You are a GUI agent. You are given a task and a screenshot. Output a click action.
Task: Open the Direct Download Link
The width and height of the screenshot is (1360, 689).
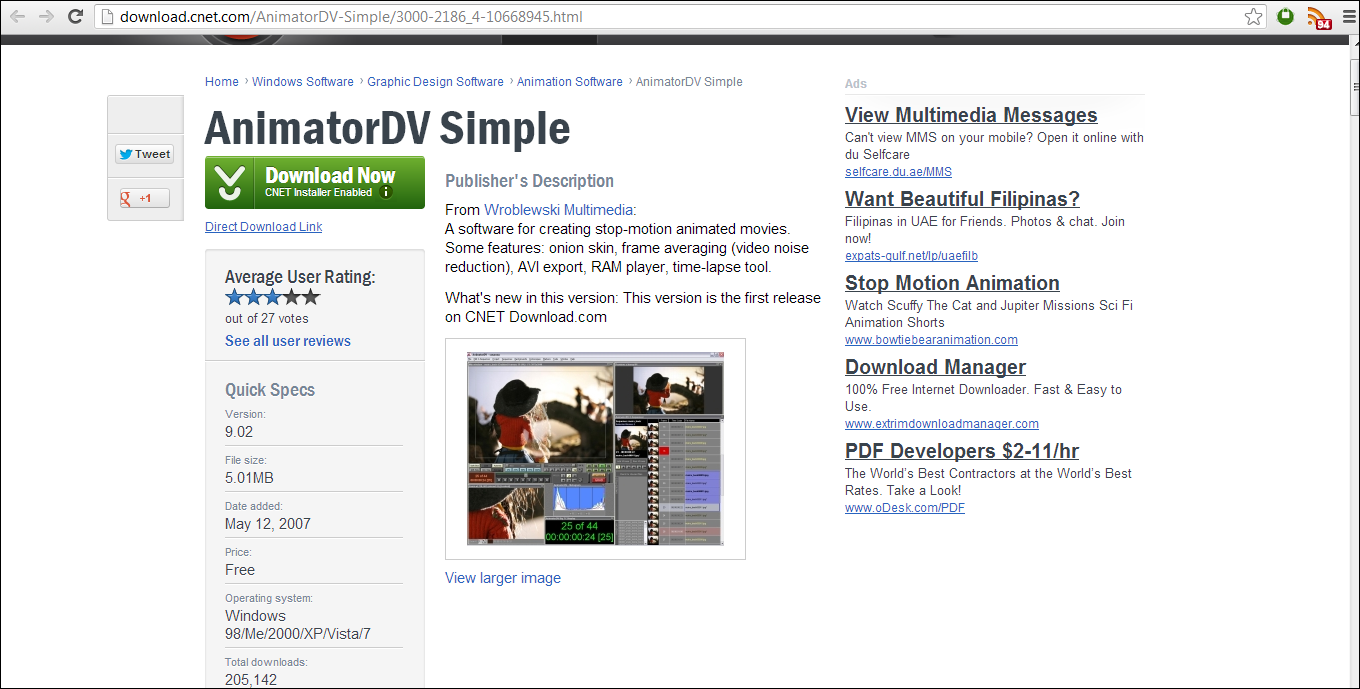click(264, 227)
